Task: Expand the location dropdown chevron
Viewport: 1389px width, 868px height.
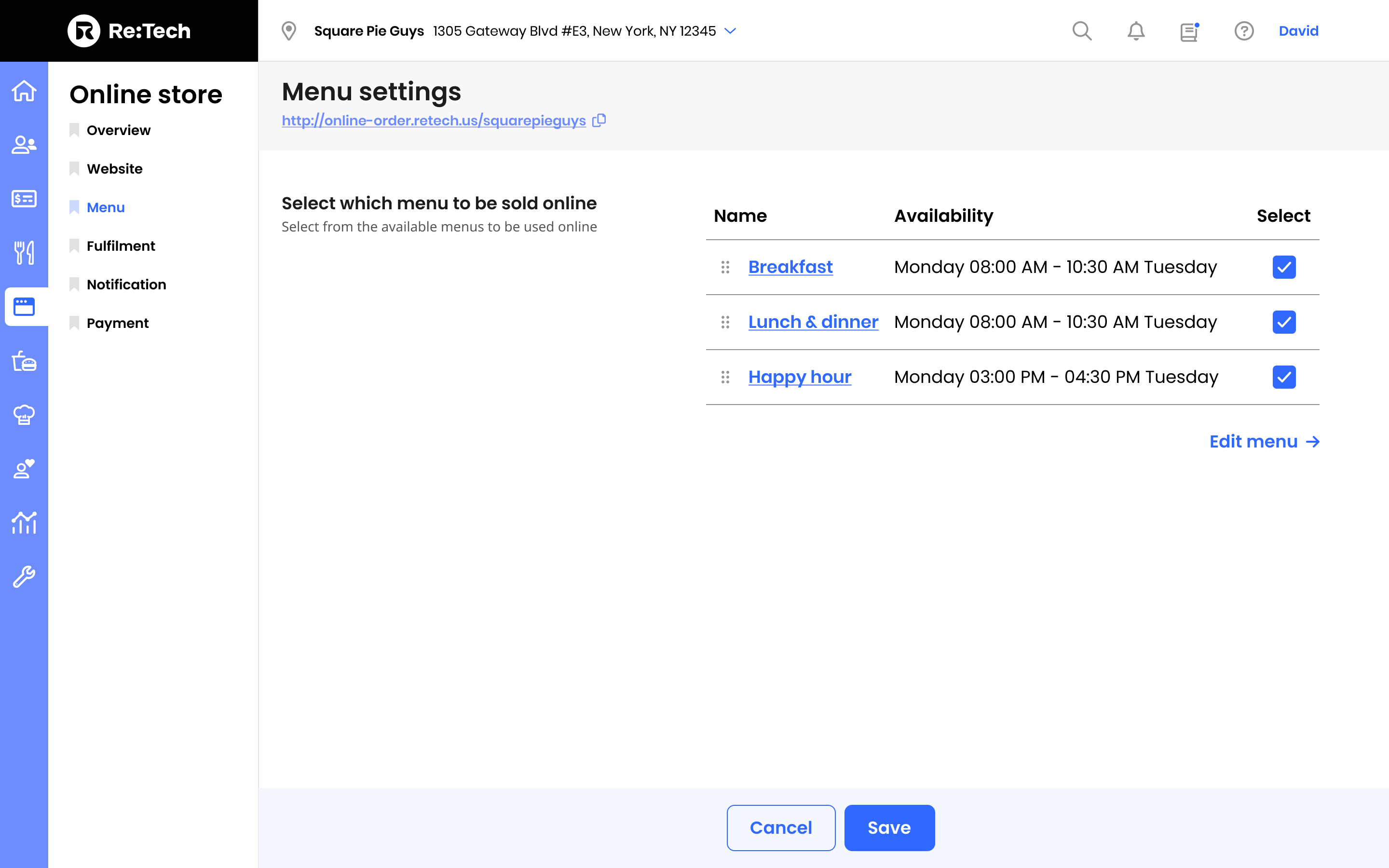Action: pos(730,31)
